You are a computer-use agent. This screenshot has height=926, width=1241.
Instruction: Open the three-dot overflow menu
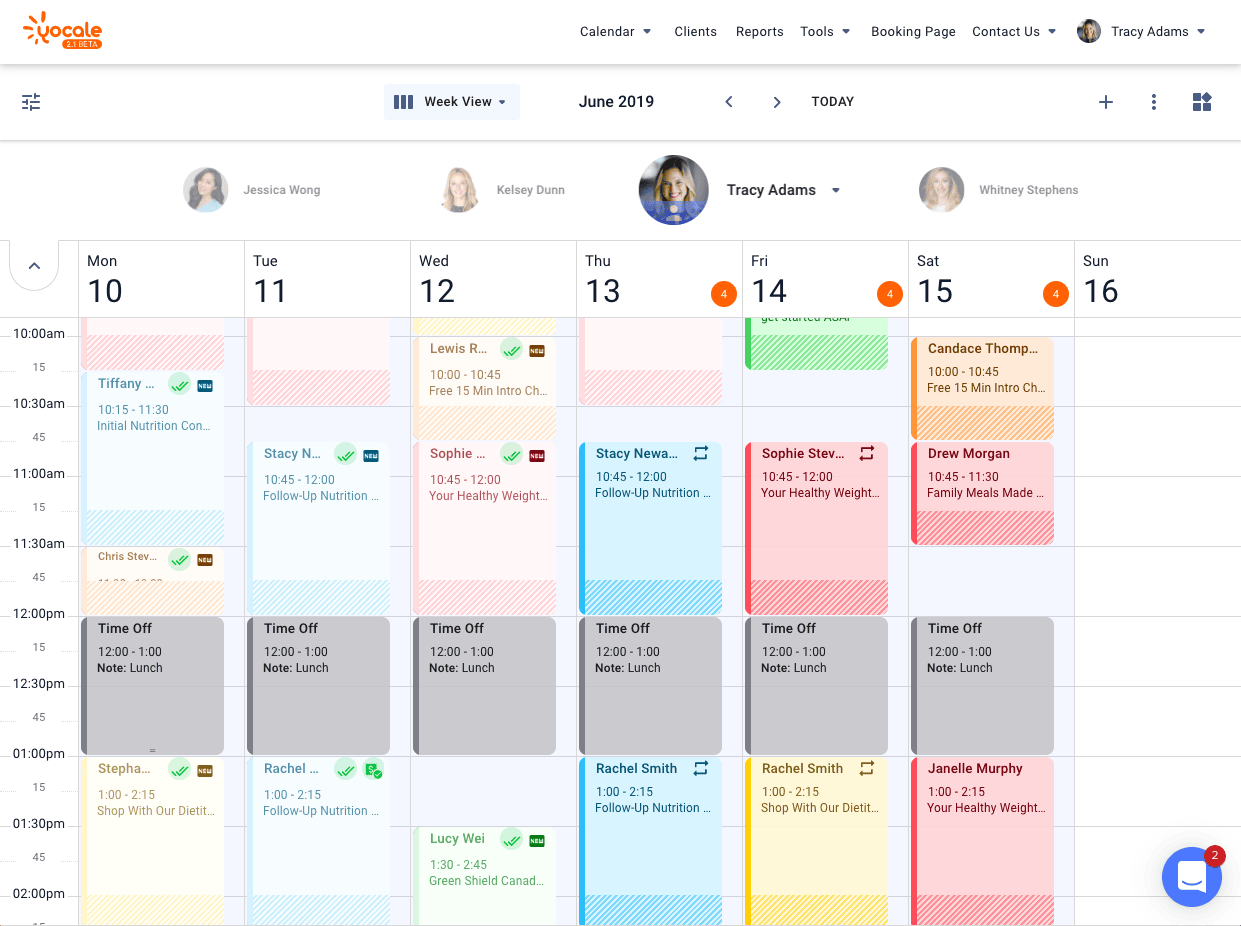(1153, 101)
